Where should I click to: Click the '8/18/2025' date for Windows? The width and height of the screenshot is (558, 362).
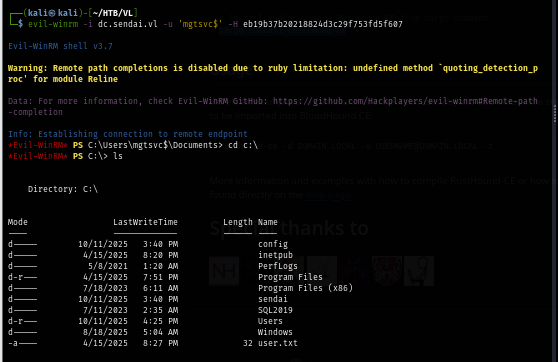pos(105,332)
